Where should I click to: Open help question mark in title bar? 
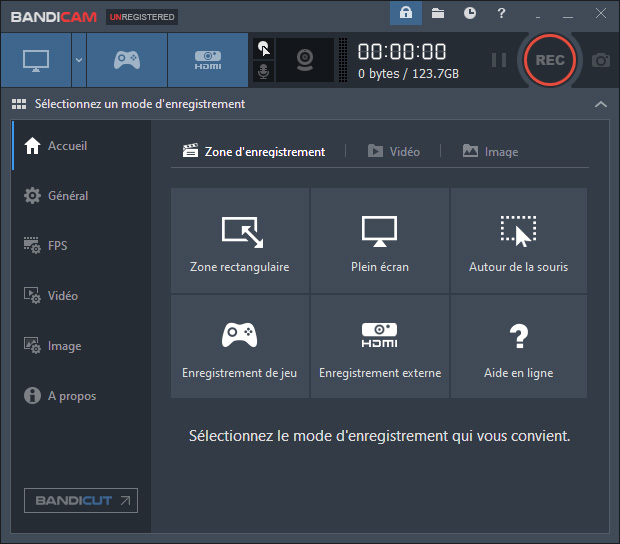coord(501,13)
